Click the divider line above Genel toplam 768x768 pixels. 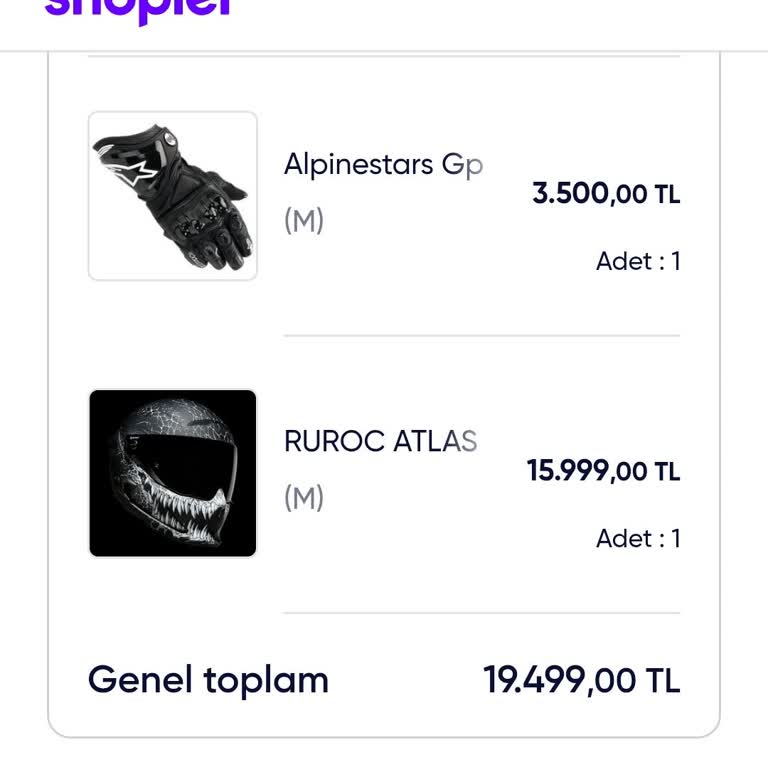point(481,613)
